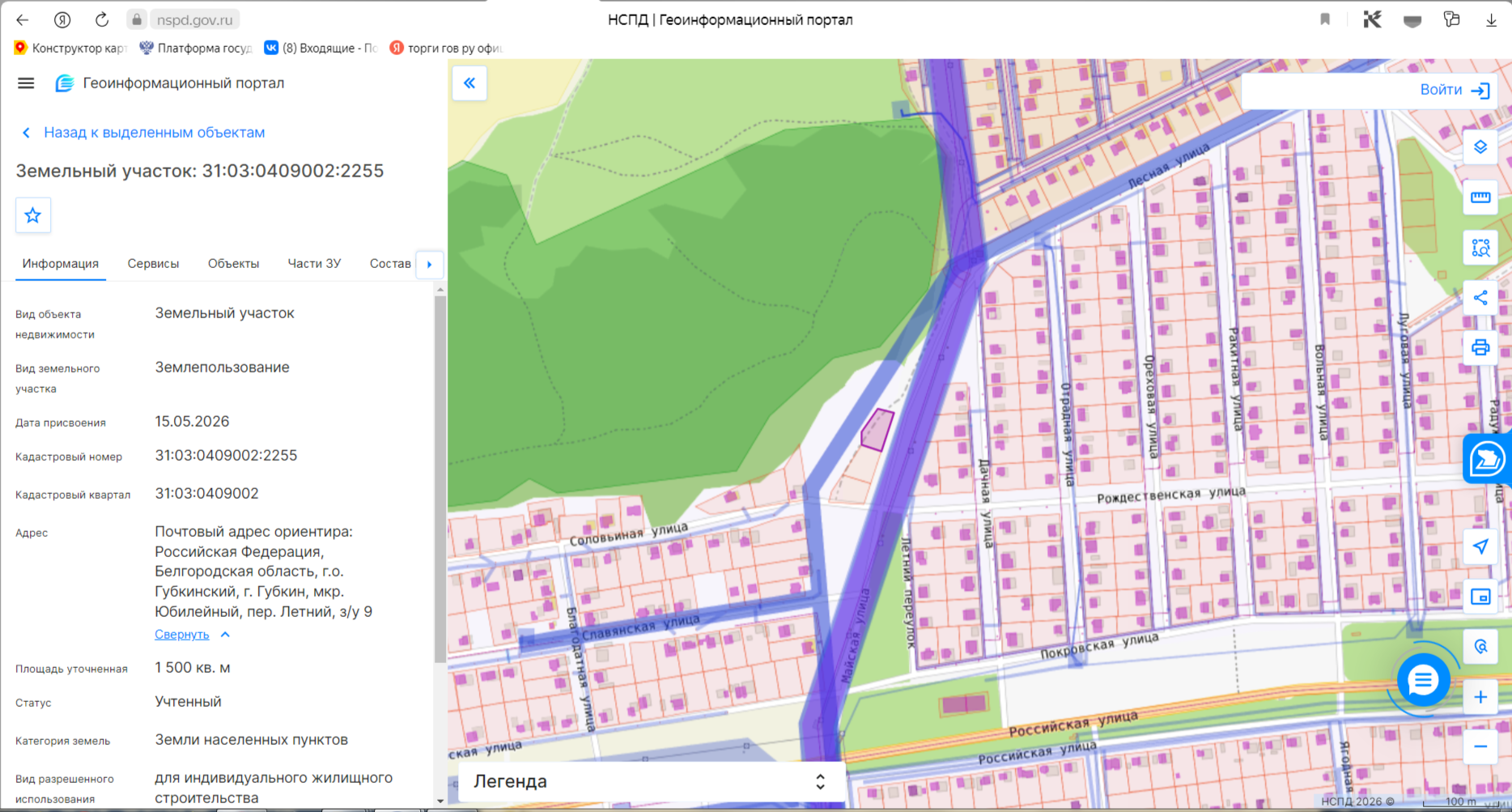The width and height of the screenshot is (1512, 812).
Task: Share the map via share icon
Action: [1480, 298]
